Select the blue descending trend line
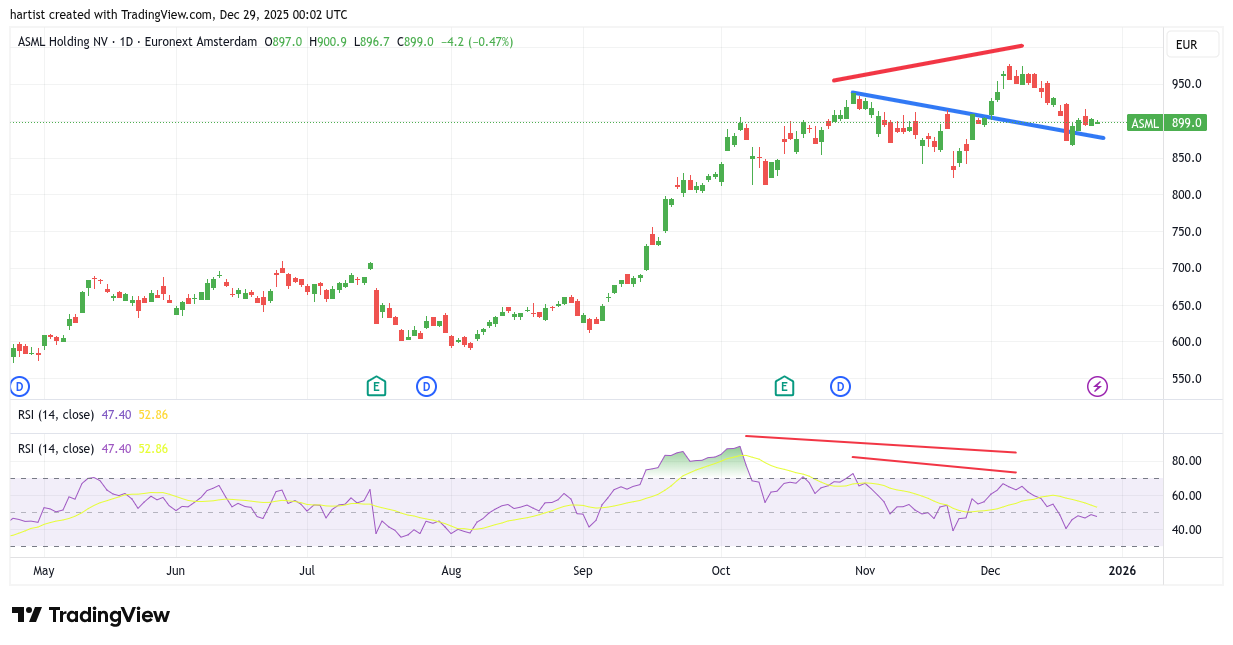This screenshot has height=645, width=1233. click(978, 115)
